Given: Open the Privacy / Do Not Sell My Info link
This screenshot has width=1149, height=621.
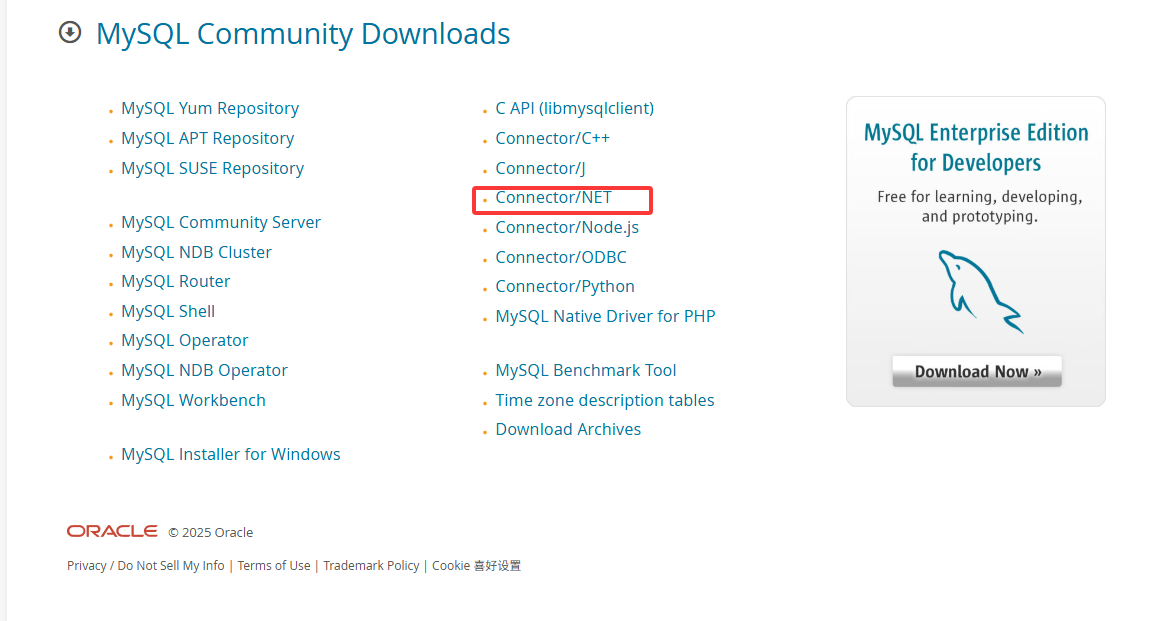Looking at the screenshot, I should pos(146,565).
